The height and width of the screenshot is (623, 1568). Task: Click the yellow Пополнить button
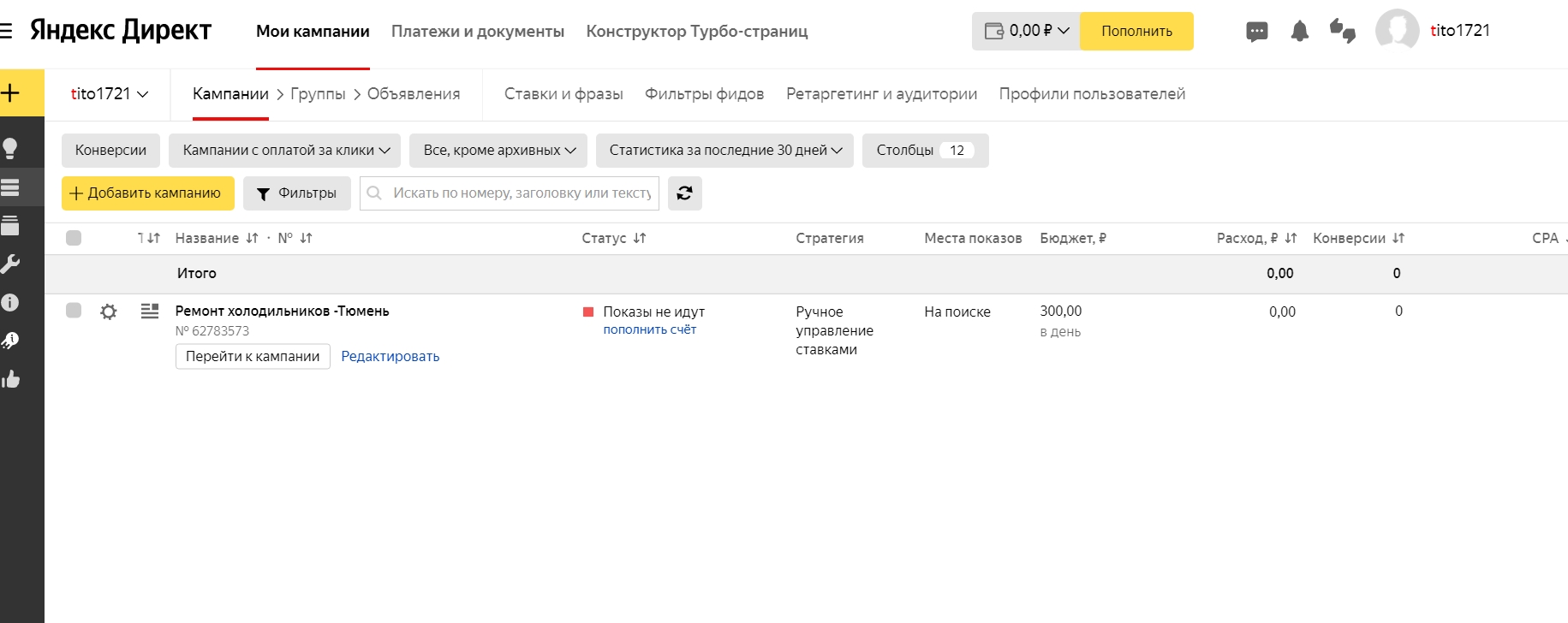[x=1136, y=31]
